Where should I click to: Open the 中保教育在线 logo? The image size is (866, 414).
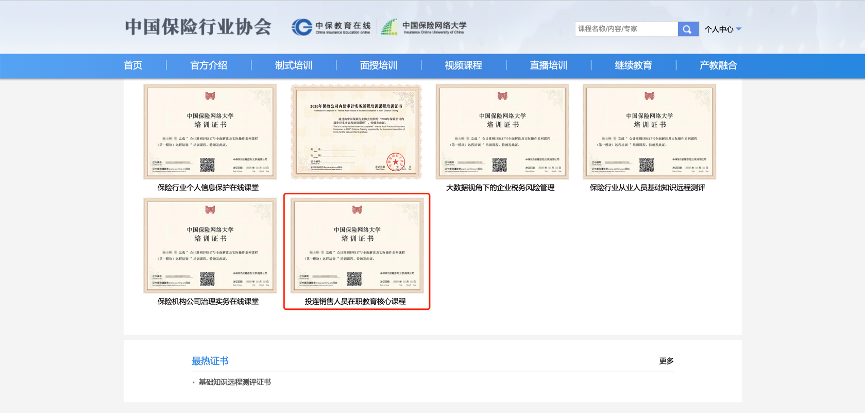332,27
